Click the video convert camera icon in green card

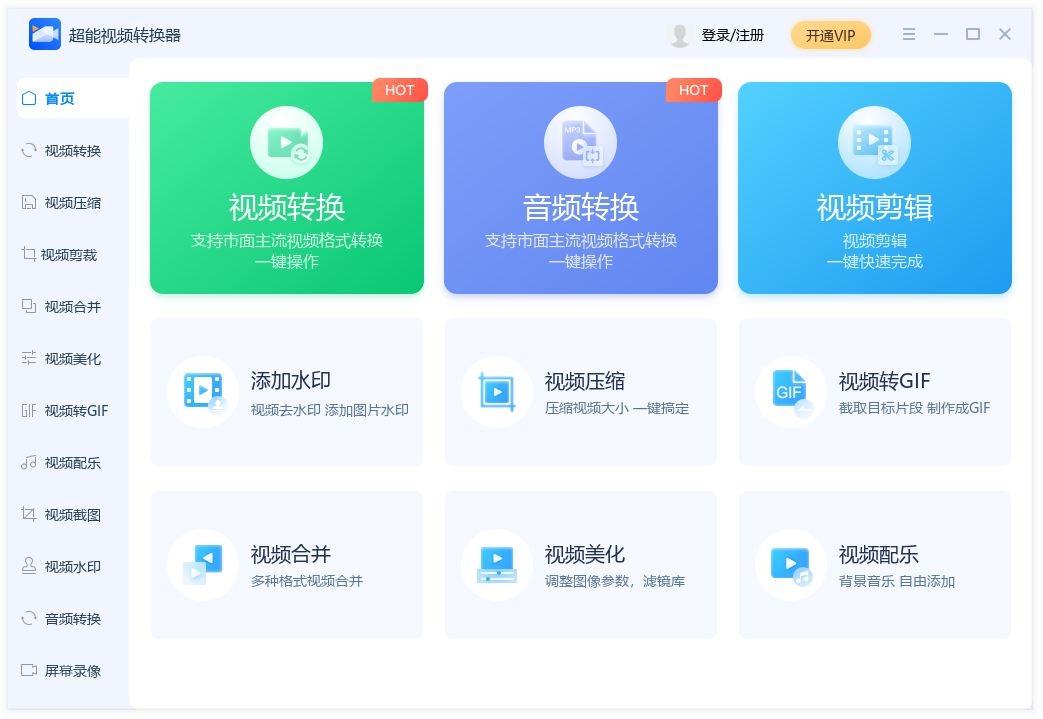287,143
